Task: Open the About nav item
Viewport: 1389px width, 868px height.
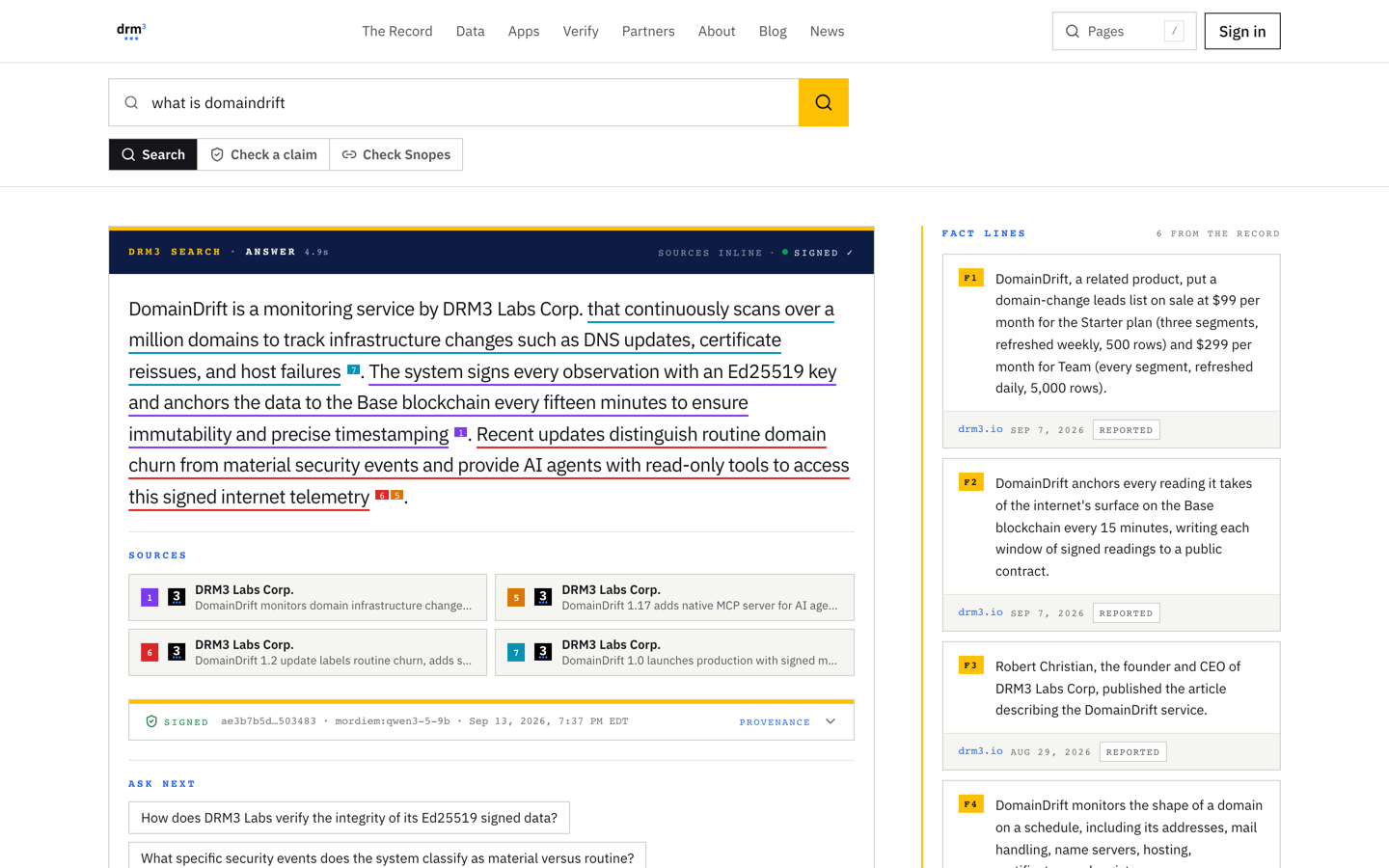Action: pyautogui.click(x=717, y=31)
